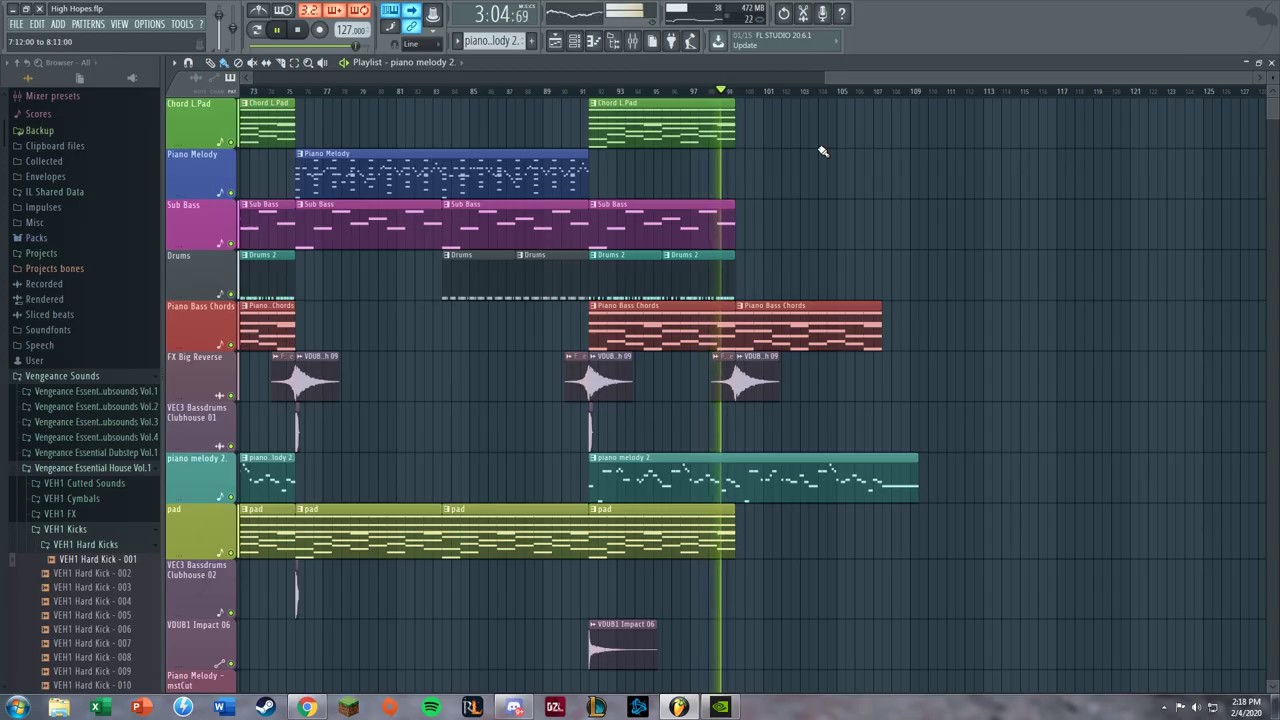Viewport: 1280px width, 720px height.
Task: Select the Draw pencil tool in playlist
Action: (x=211, y=63)
